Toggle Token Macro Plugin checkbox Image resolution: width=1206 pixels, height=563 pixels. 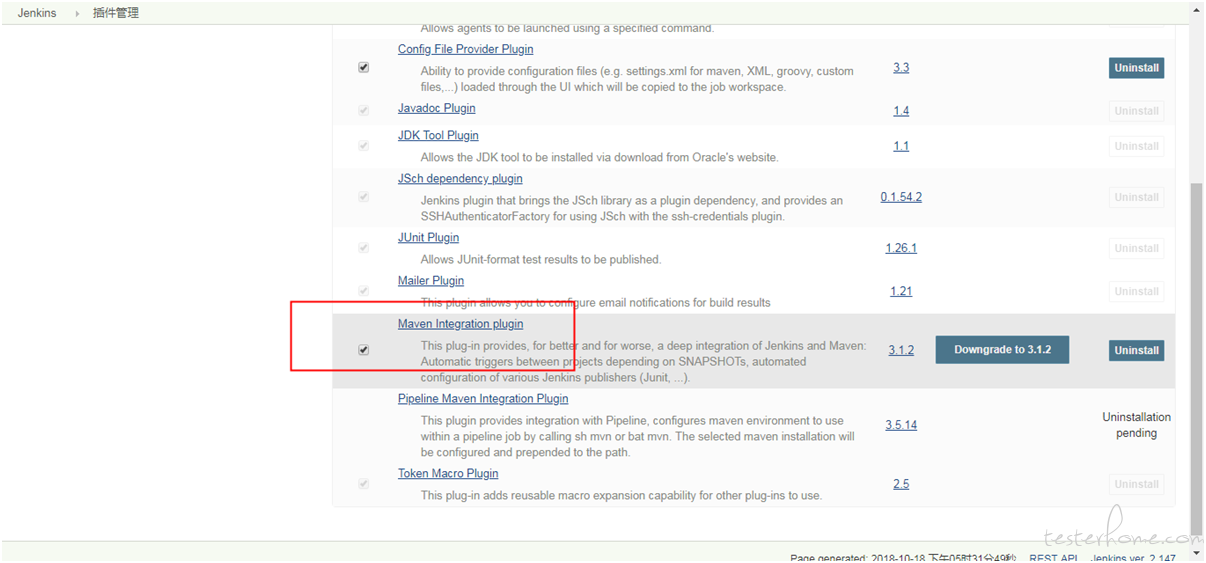coord(363,484)
